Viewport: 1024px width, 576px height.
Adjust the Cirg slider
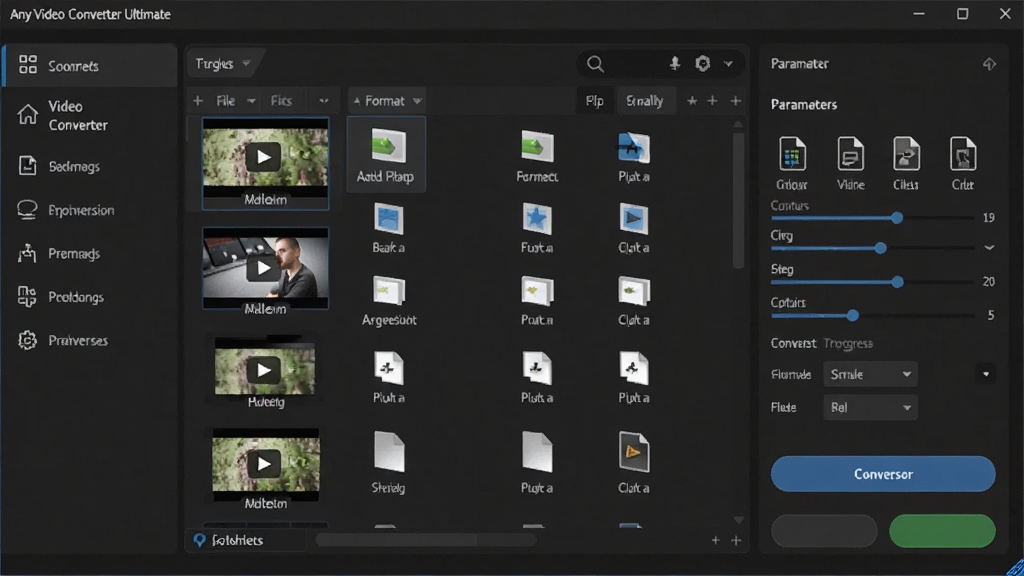click(880, 248)
